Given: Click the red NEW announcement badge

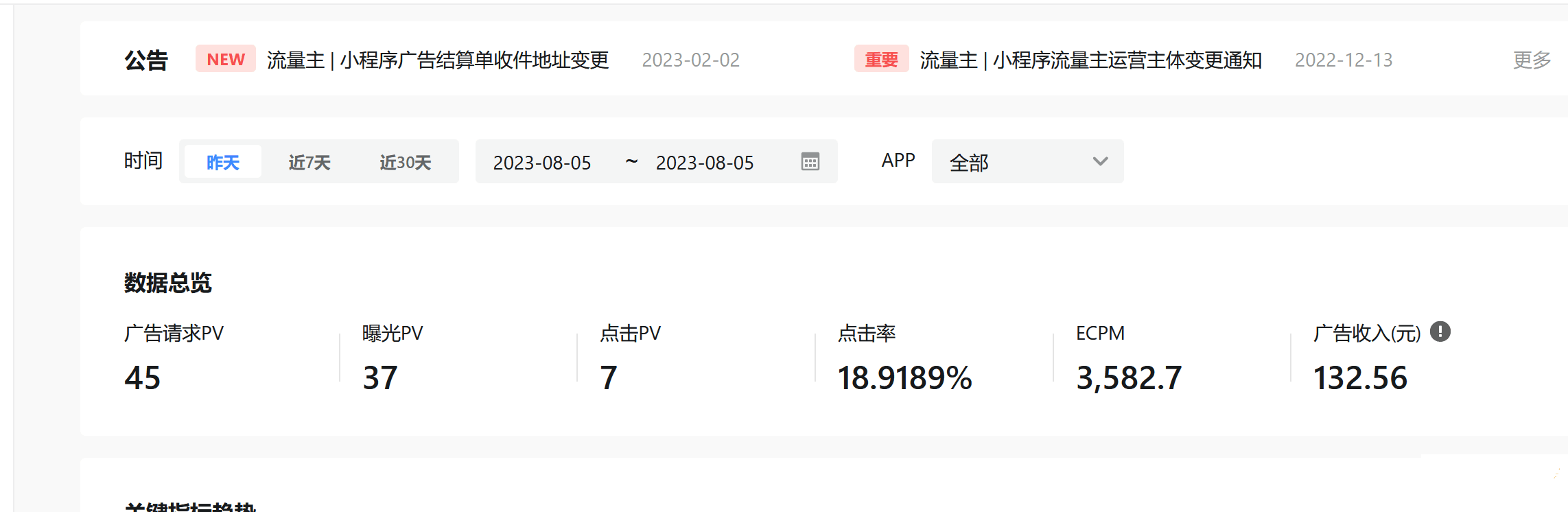Looking at the screenshot, I should (x=225, y=60).
